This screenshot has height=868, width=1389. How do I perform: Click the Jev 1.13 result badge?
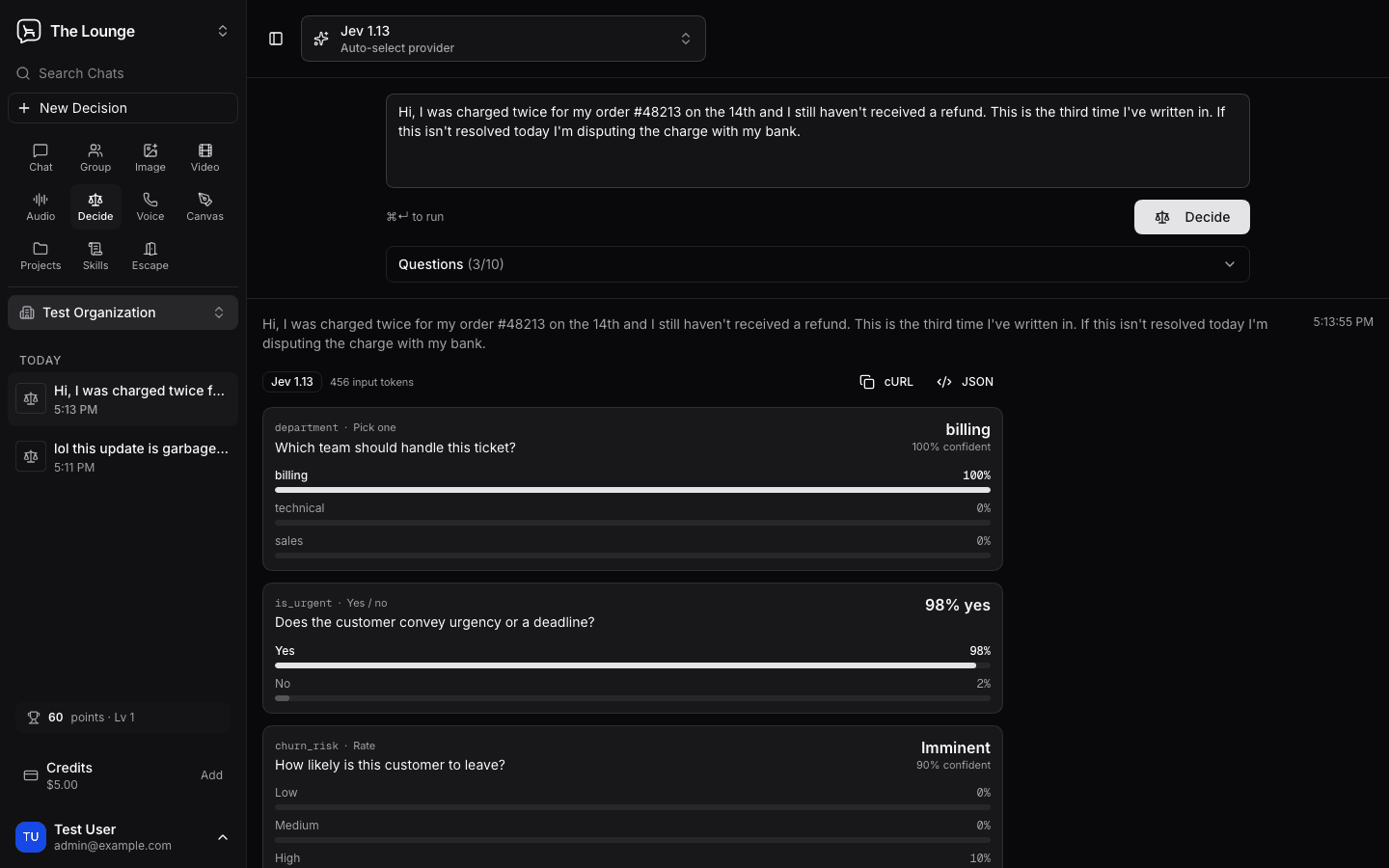pyautogui.click(x=292, y=382)
